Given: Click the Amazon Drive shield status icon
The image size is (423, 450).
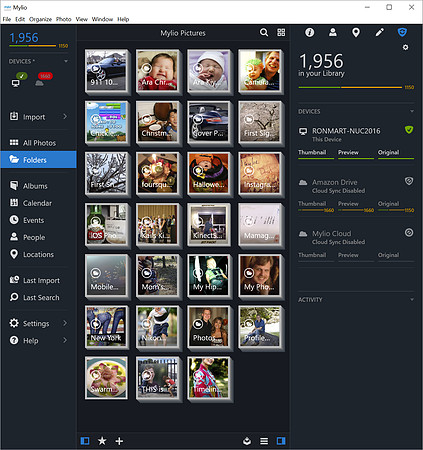Looking at the screenshot, I should tap(409, 181).
